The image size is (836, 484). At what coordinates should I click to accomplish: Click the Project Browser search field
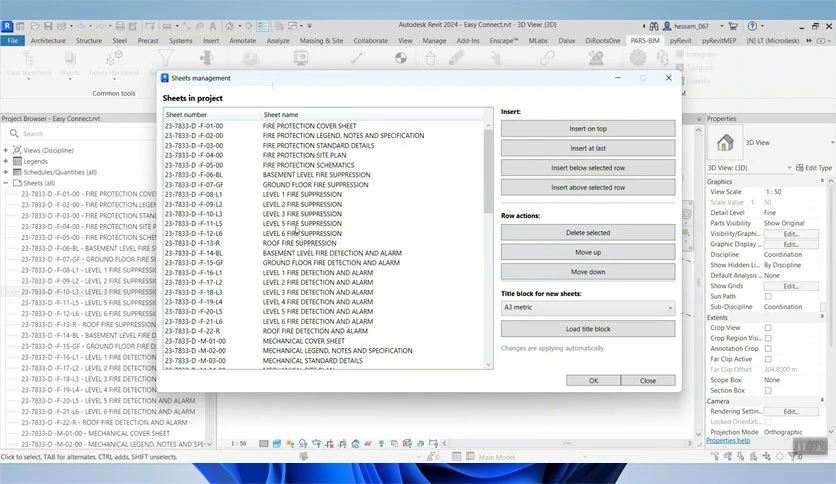coord(80,134)
